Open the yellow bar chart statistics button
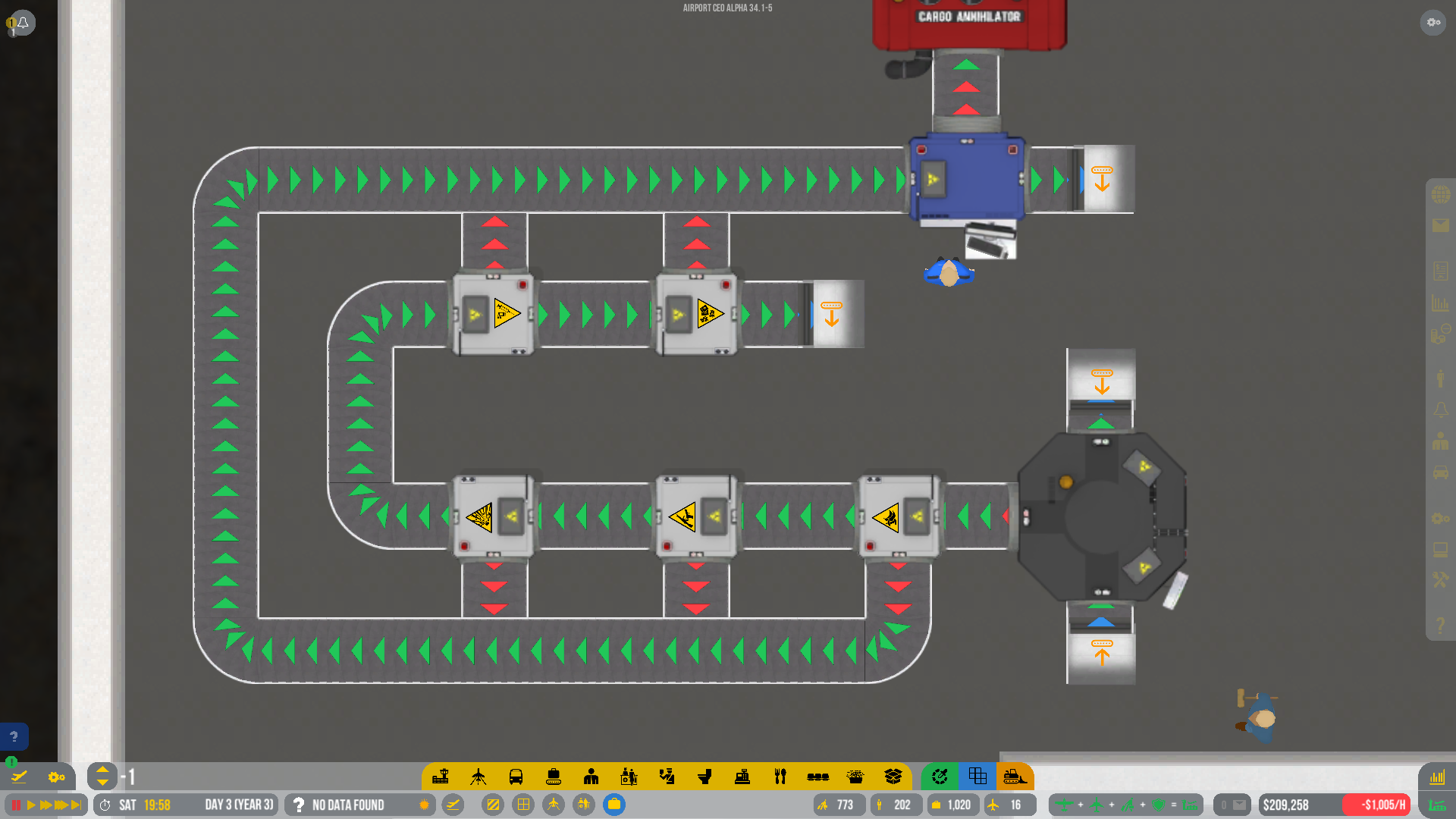 tap(1437, 777)
